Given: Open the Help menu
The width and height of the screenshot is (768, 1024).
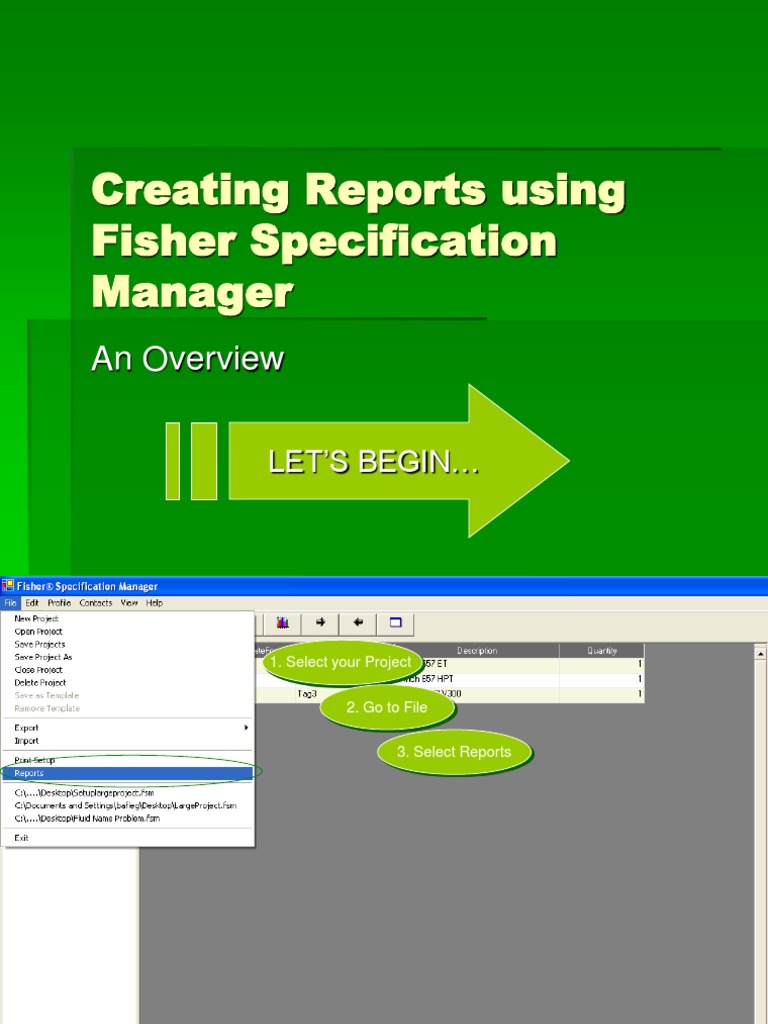Looking at the screenshot, I should [155, 603].
